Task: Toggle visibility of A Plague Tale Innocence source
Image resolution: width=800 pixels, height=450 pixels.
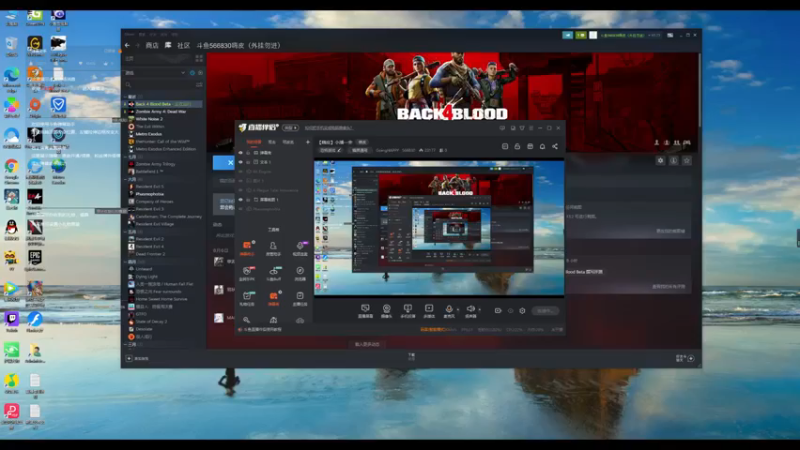Action: tap(241, 190)
